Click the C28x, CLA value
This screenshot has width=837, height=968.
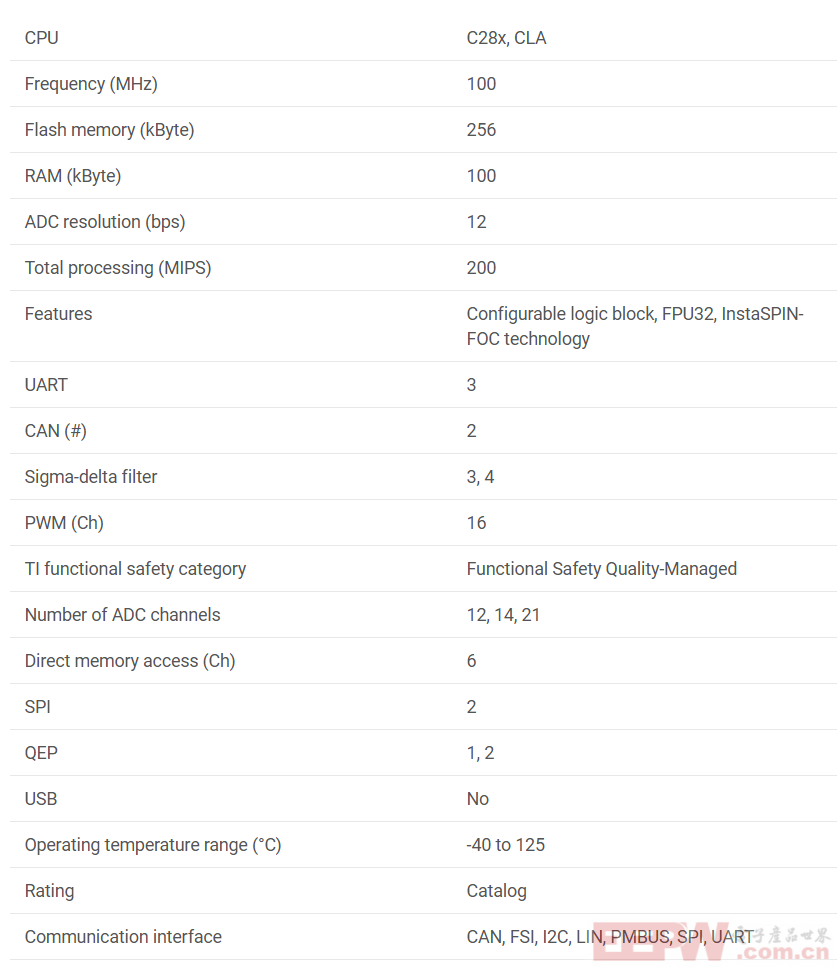click(506, 38)
